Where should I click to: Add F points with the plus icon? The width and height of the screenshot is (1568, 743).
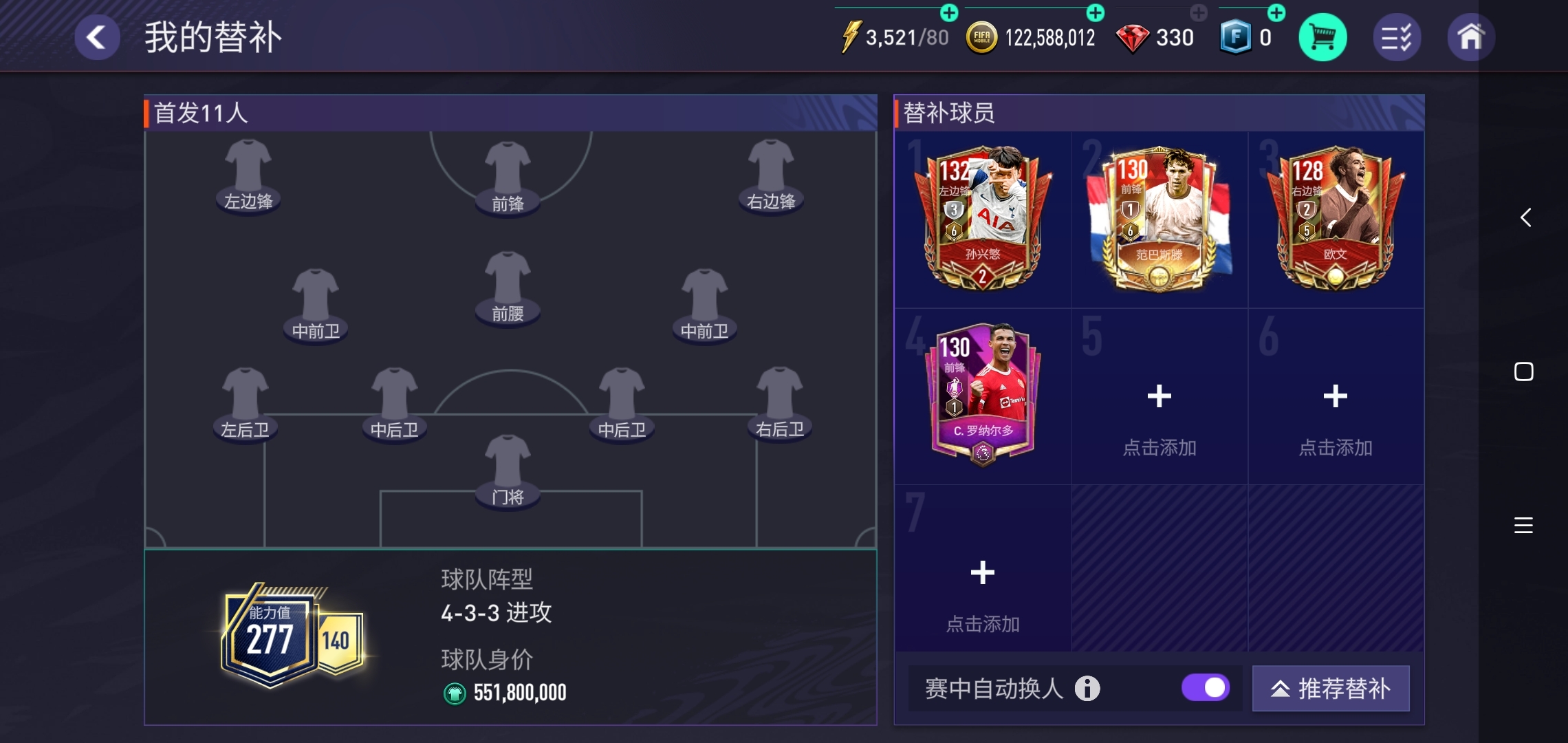click(x=1276, y=12)
